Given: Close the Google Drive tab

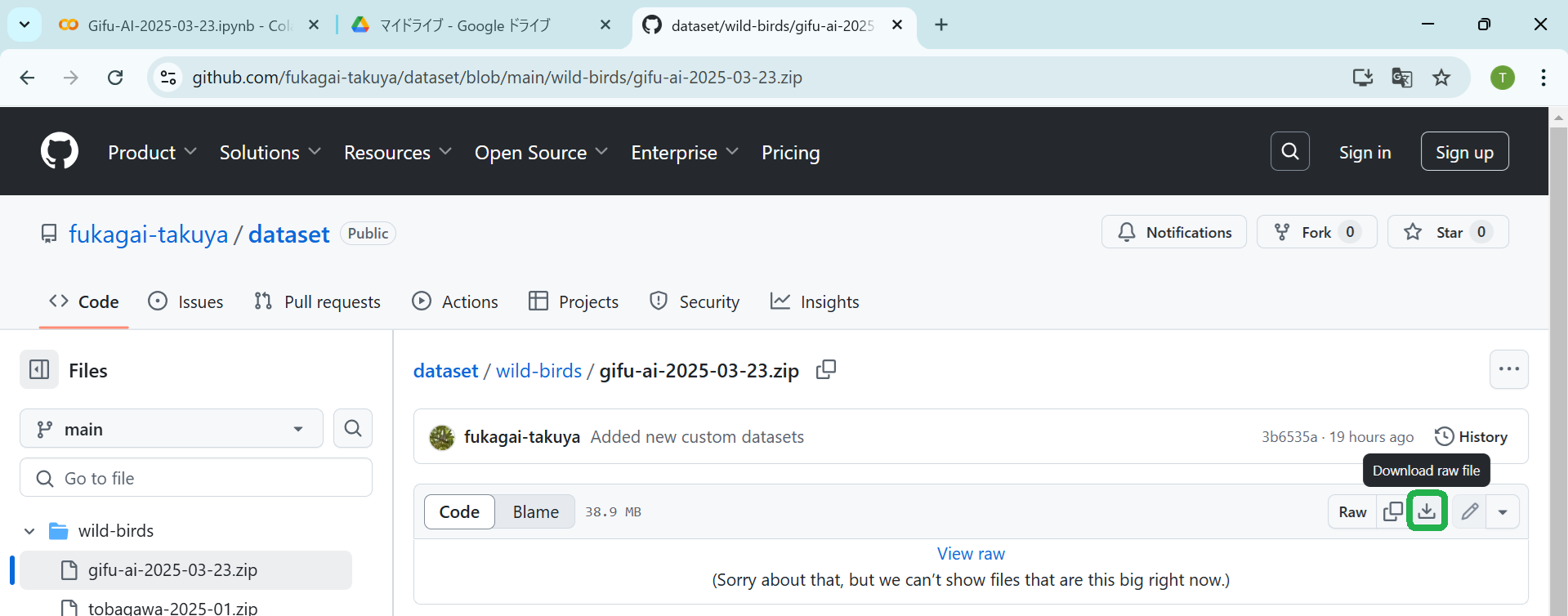Looking at the screenshot, I should (605, 25).
